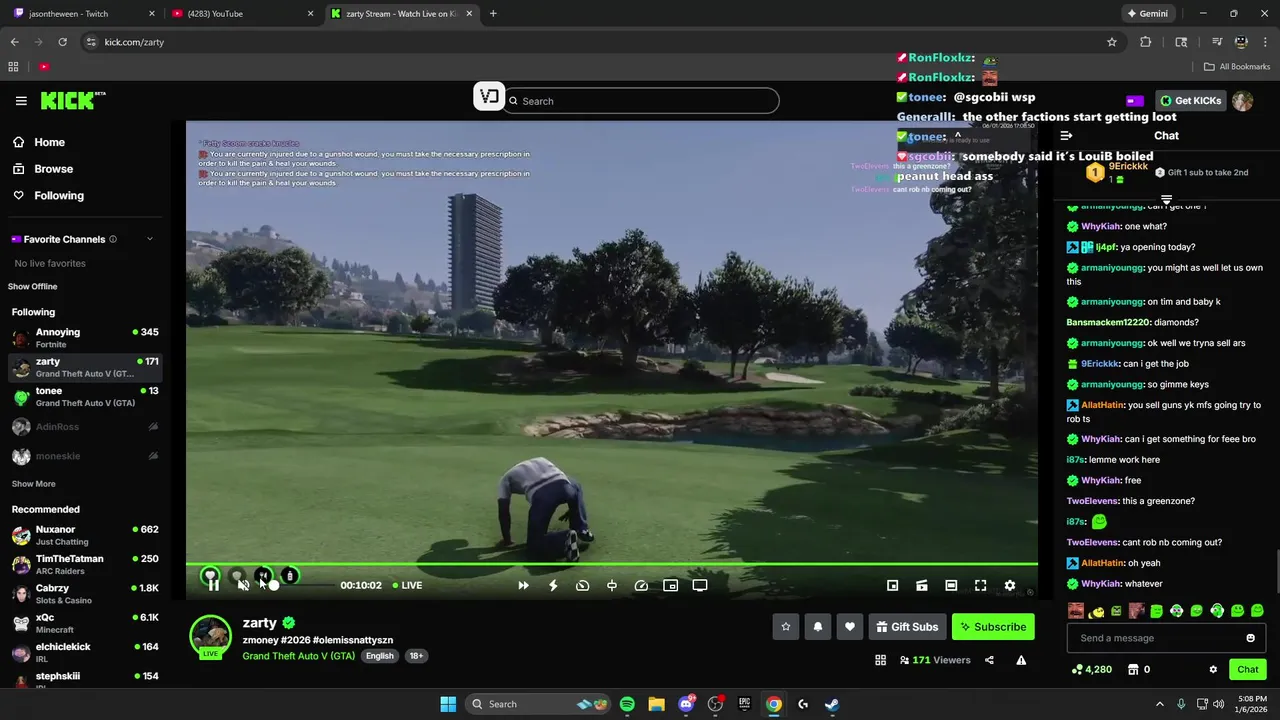
Task: Open AdinRoss offline channel
Action: pyautogui.click(x=85, y=427)
